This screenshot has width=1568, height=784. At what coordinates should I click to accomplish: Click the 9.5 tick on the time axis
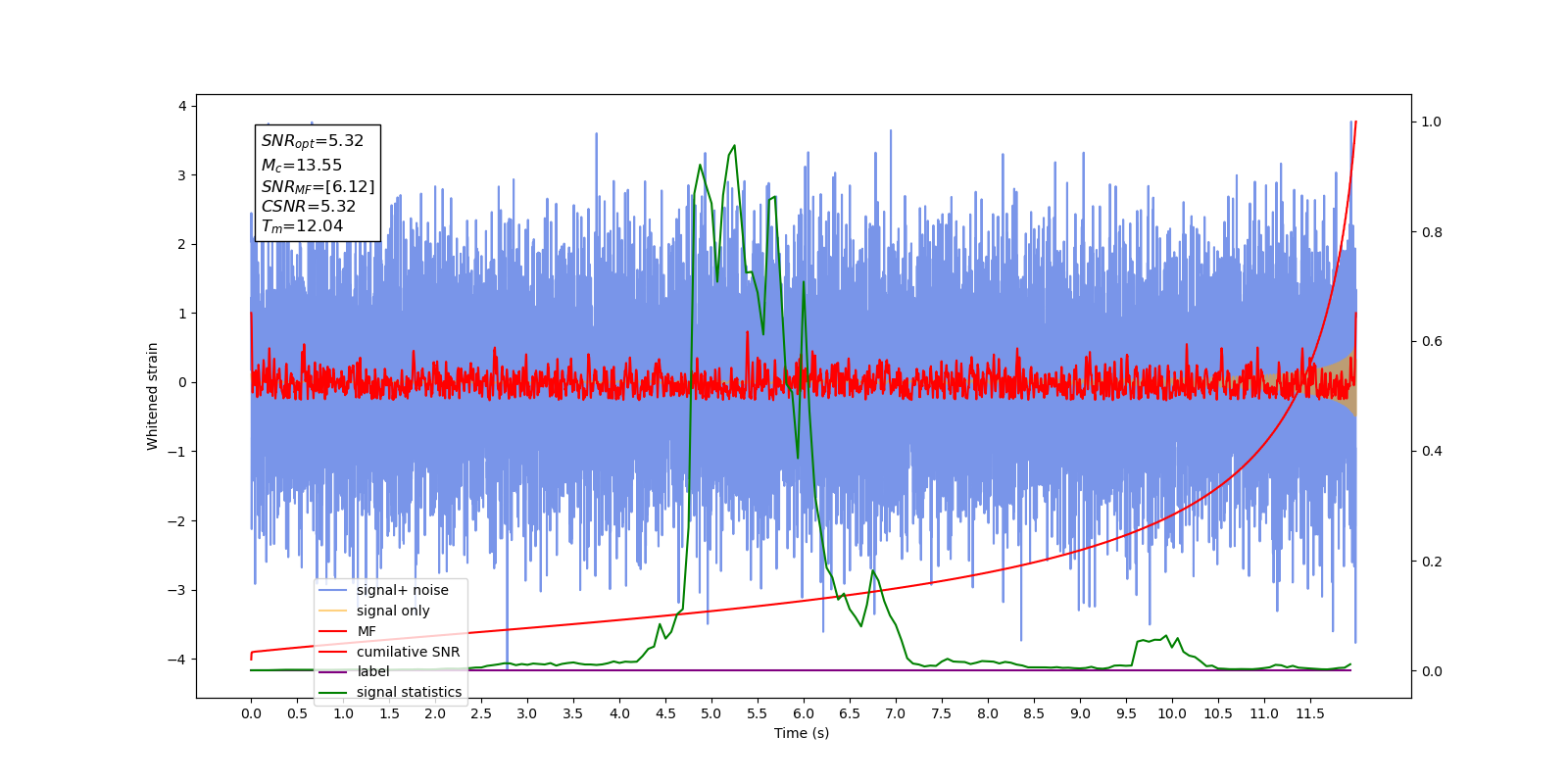pos(1126,713)
